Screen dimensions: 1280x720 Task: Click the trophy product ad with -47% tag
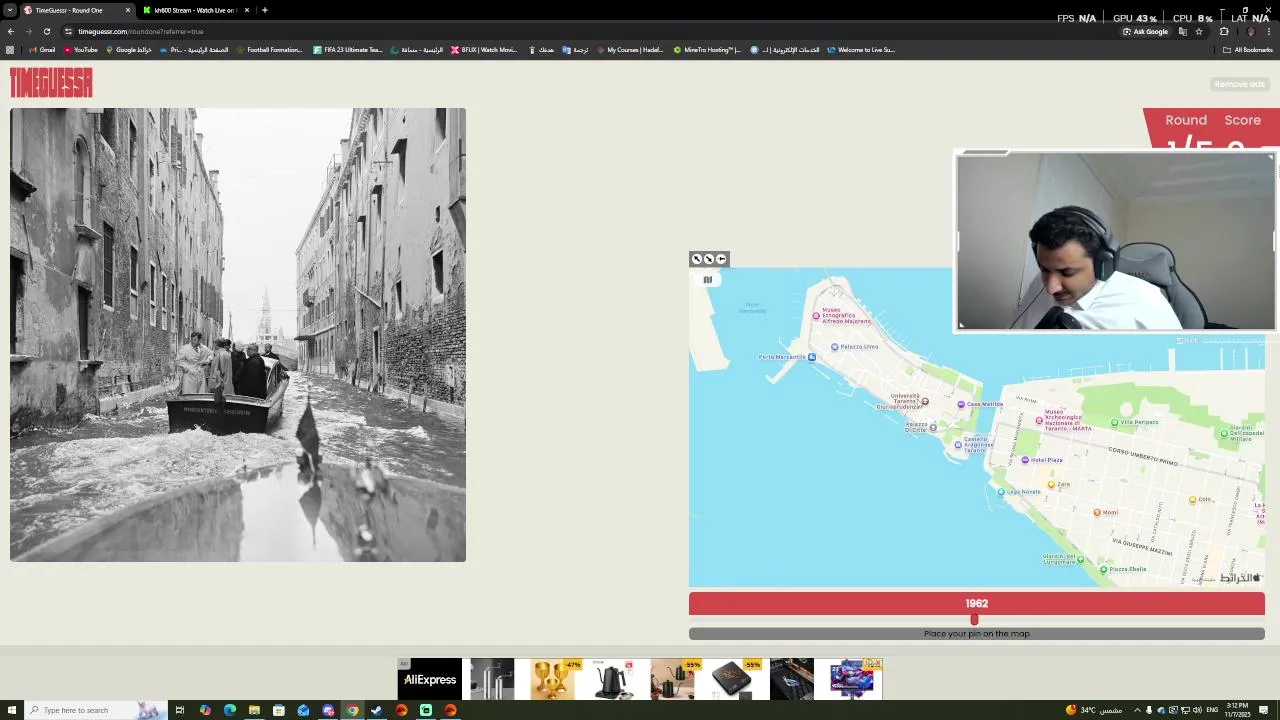pos(552,680)
